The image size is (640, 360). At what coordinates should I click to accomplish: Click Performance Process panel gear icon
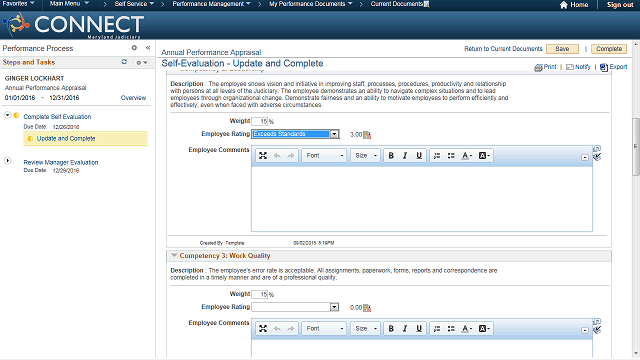point(134,48)
